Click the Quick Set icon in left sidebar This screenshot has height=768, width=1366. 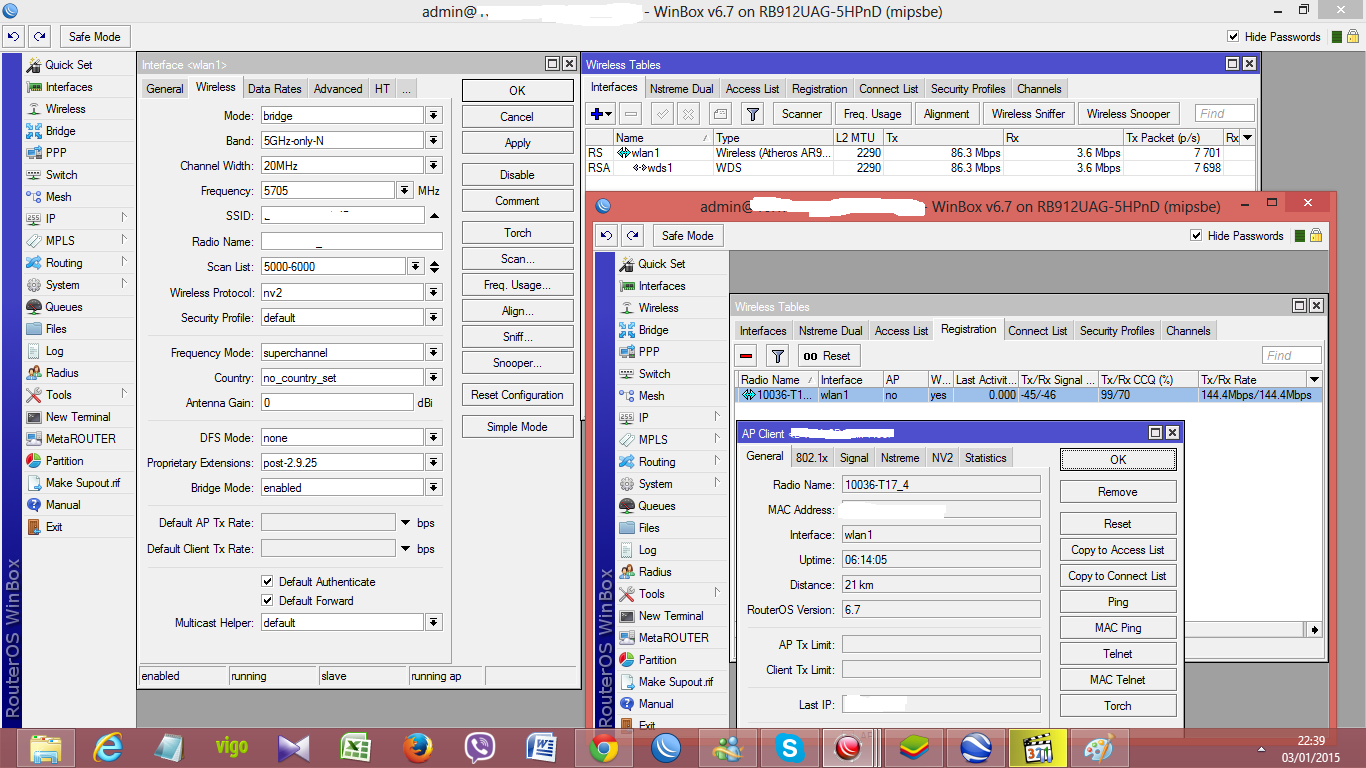(x=34, y=65)
